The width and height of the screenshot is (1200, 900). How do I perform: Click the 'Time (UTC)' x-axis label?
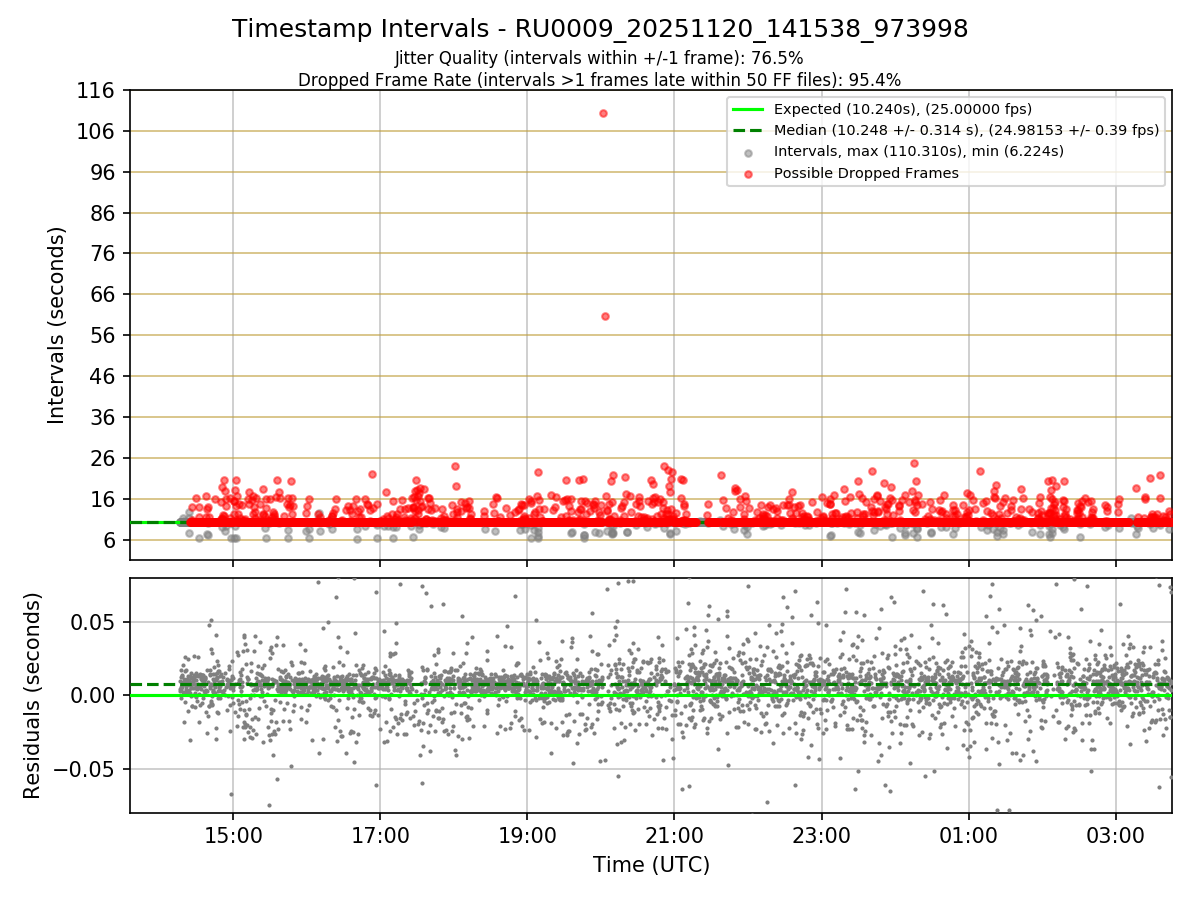tap(651, 864)
